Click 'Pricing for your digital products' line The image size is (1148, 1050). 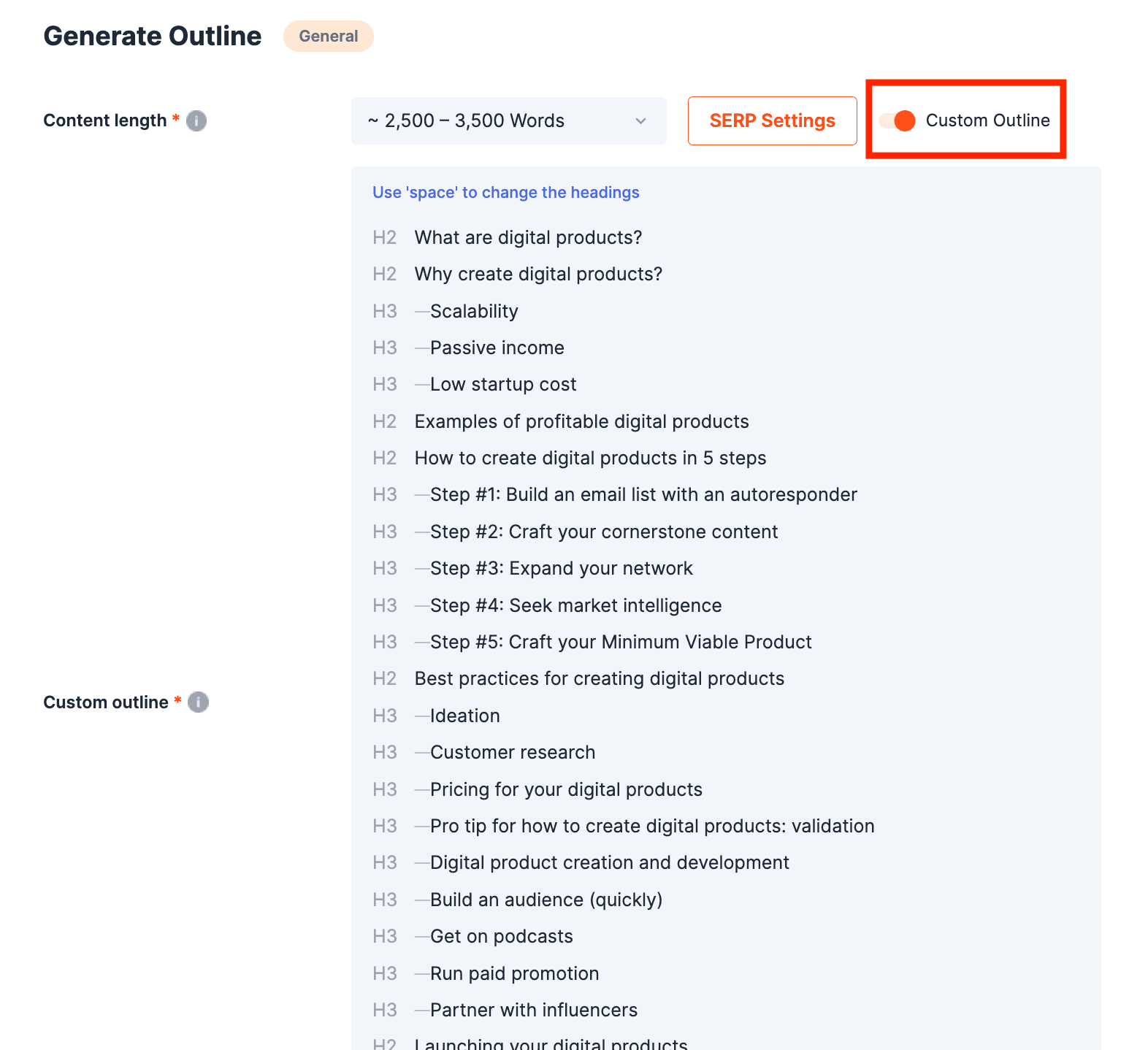coord(566,789)
